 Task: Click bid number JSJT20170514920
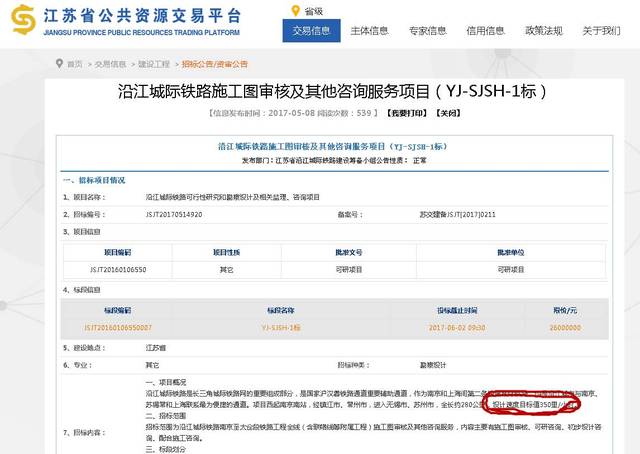[174, 214]
